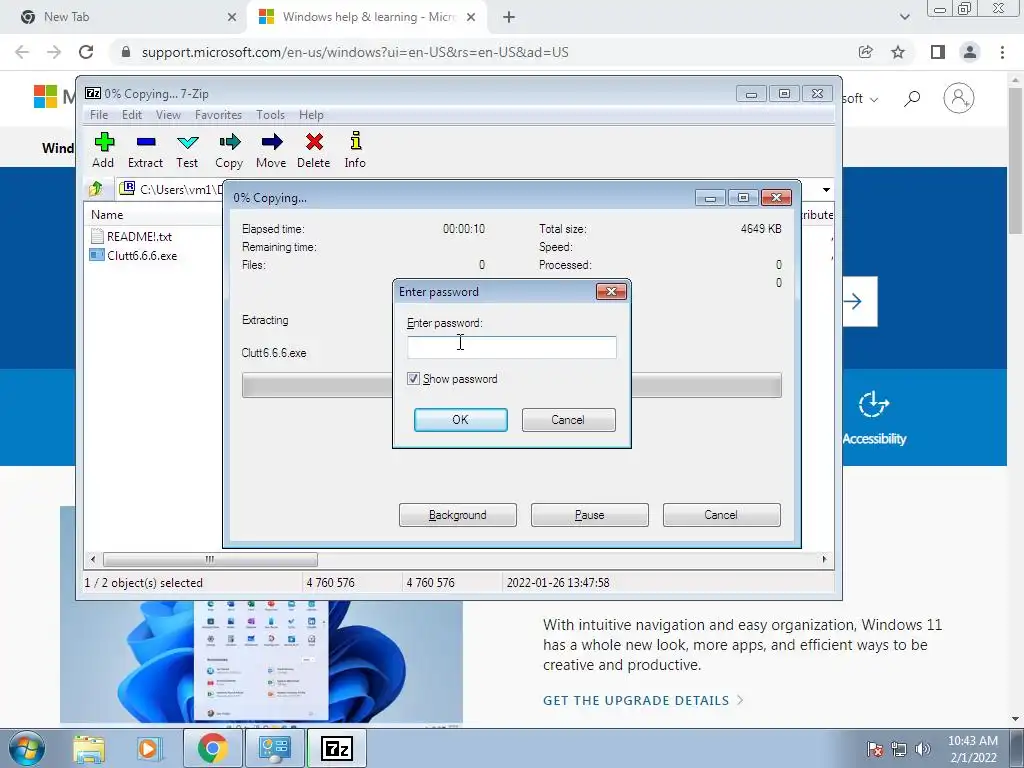The image size is (1024, 768).
Task: Click into the Enter password field
Action: pyautogui.click(x=511, y=347)
